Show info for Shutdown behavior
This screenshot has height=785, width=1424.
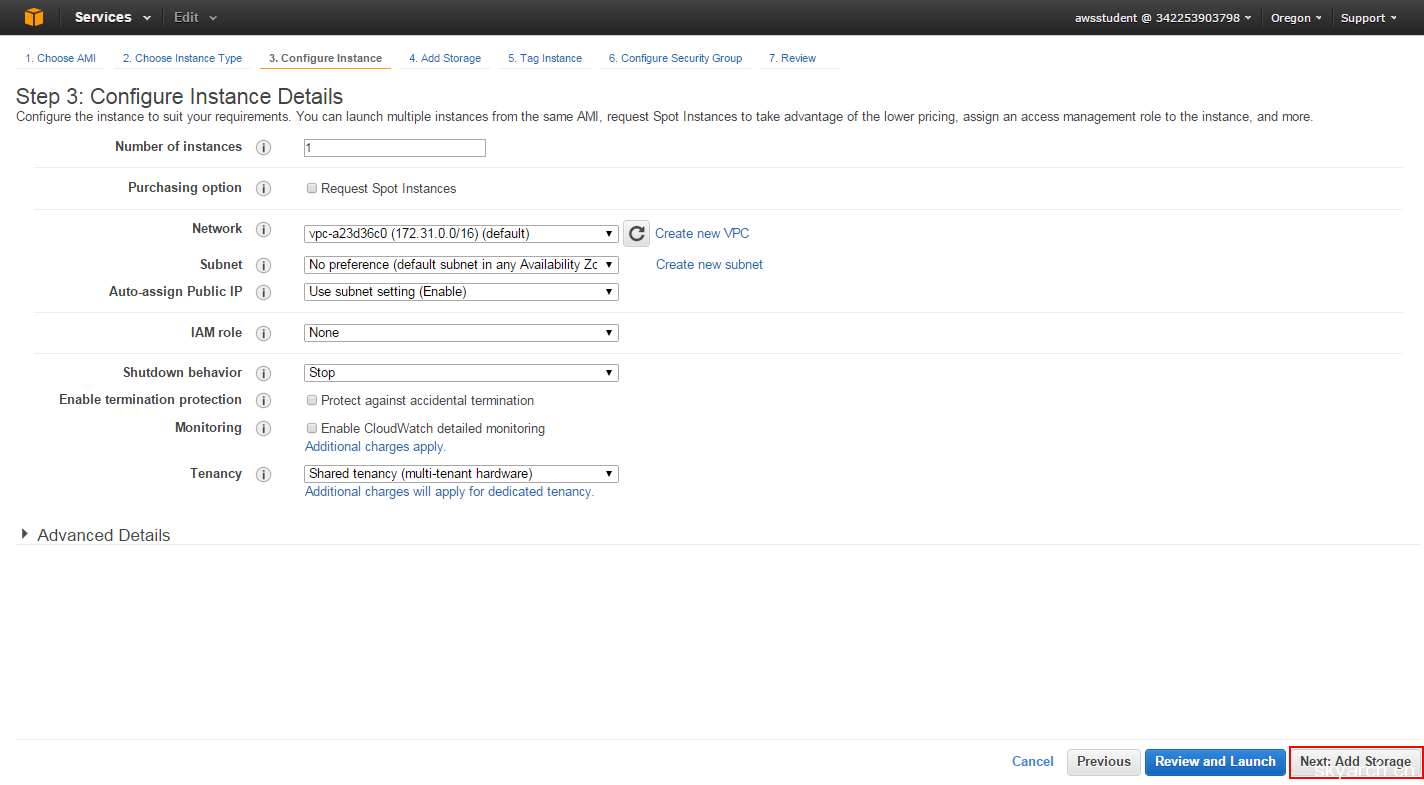click(263, 373)
